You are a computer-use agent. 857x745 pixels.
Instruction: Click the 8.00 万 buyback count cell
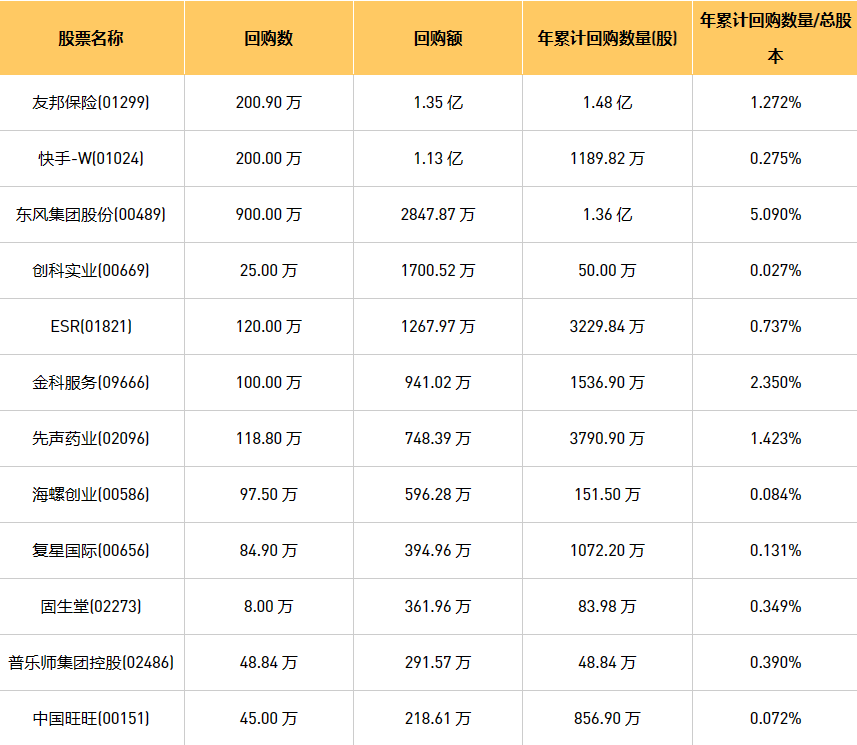point(268,607)
